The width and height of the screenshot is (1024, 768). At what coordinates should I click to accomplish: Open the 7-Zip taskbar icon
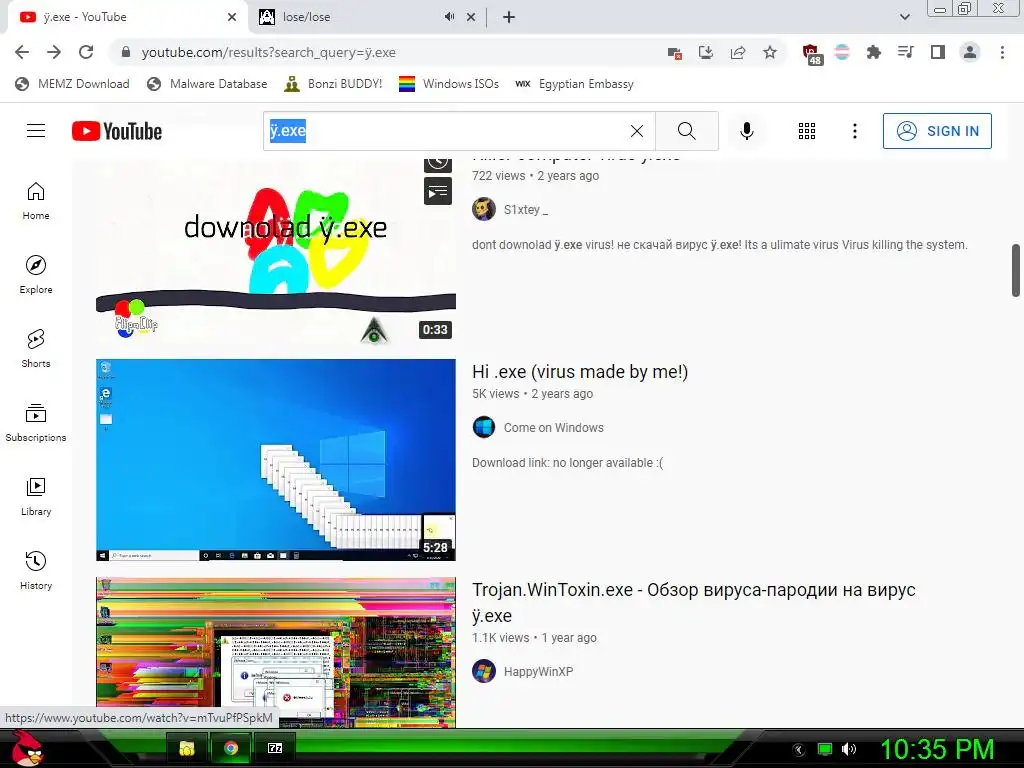point(275,748)
